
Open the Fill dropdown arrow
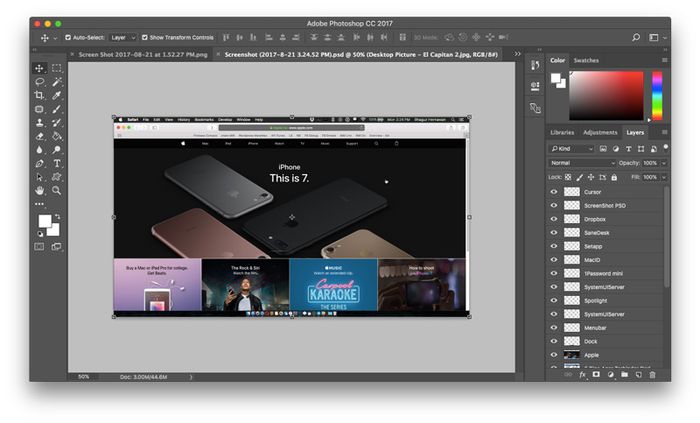664,177
